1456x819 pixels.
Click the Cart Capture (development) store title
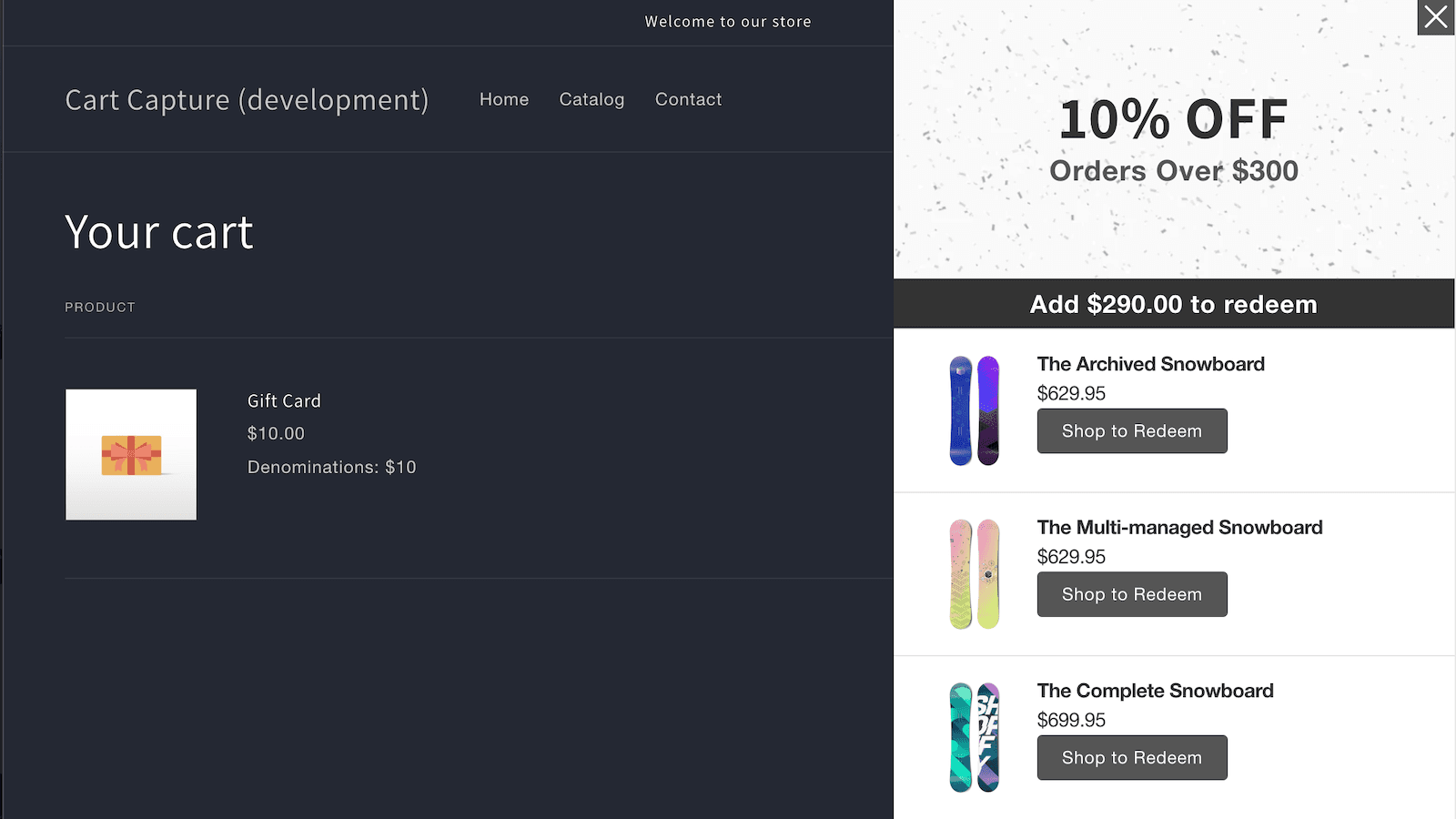(247, 100)
